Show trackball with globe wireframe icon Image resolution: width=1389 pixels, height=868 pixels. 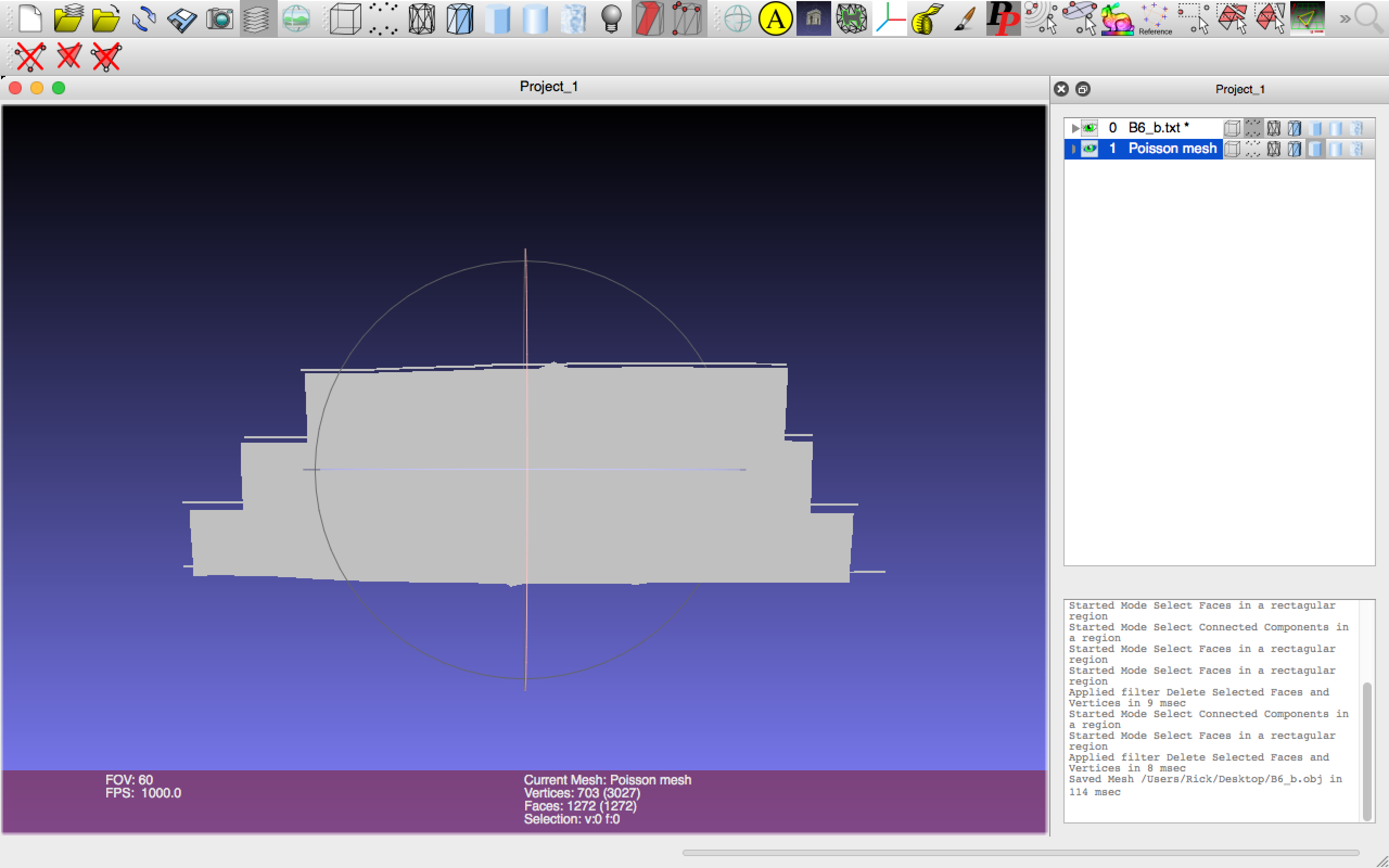737,18
